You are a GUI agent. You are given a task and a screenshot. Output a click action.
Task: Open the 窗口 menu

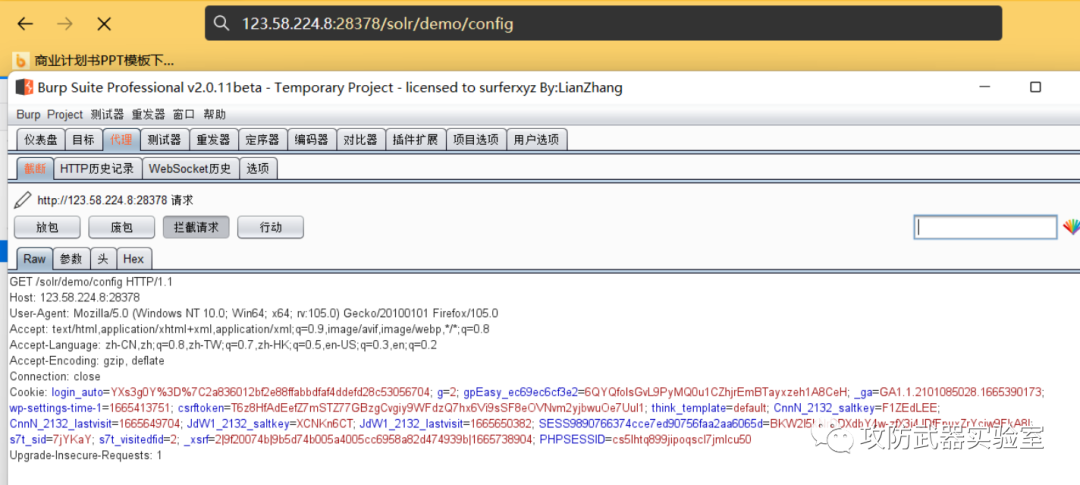(184, 114)
